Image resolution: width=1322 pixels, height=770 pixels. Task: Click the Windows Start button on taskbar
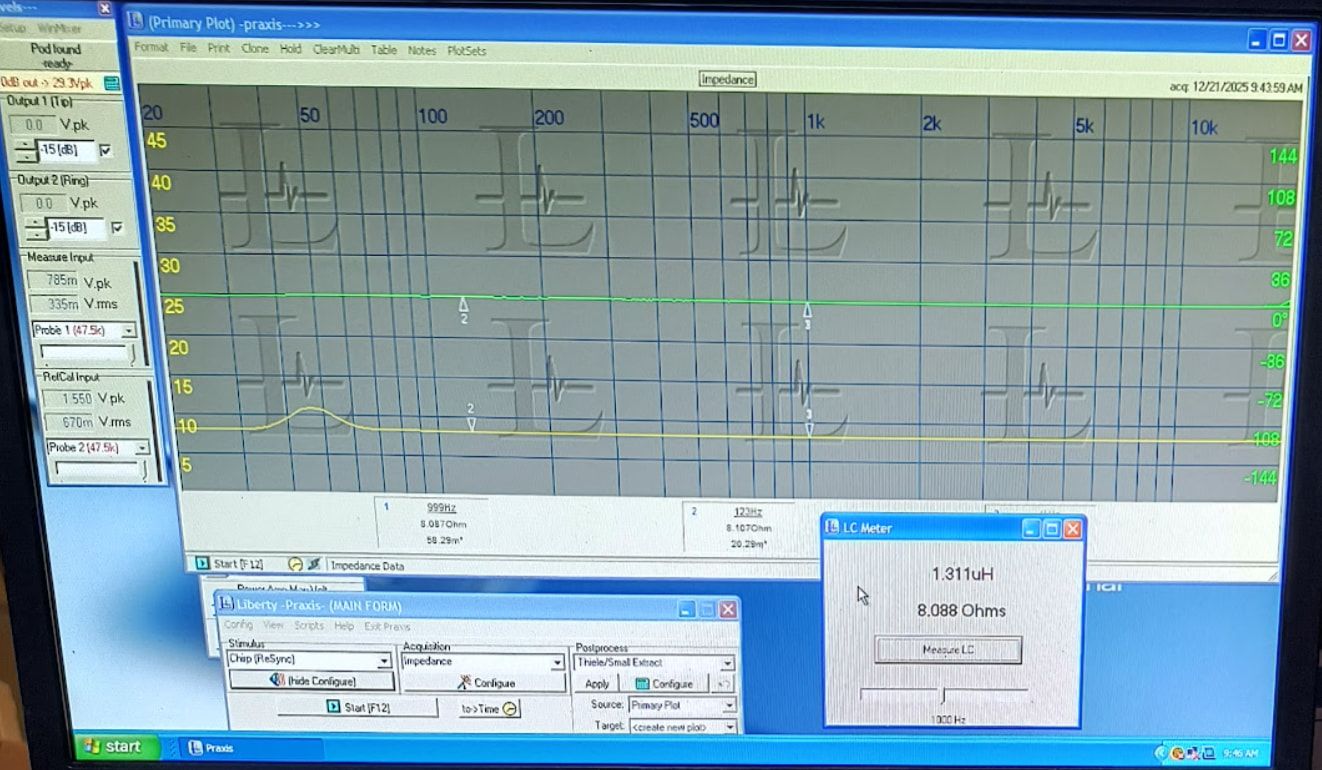[x=113, y=747]
